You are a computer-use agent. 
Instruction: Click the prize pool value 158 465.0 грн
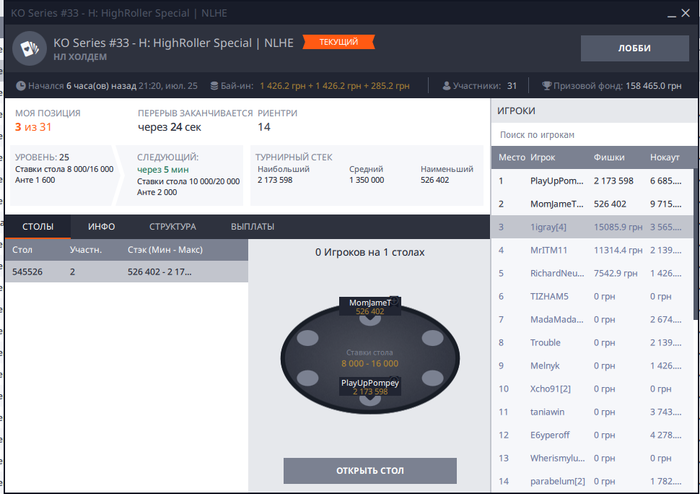point(654,86)
